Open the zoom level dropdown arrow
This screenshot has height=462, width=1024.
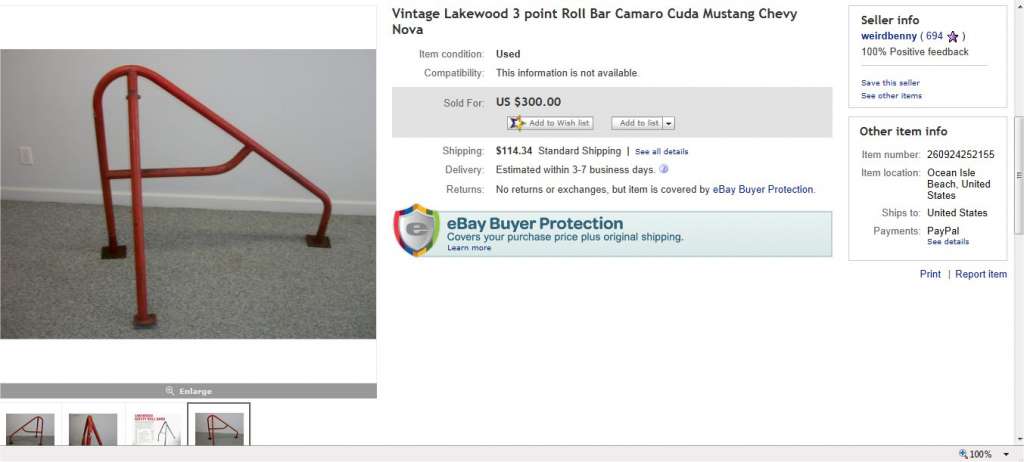(x=1006, y=454)
